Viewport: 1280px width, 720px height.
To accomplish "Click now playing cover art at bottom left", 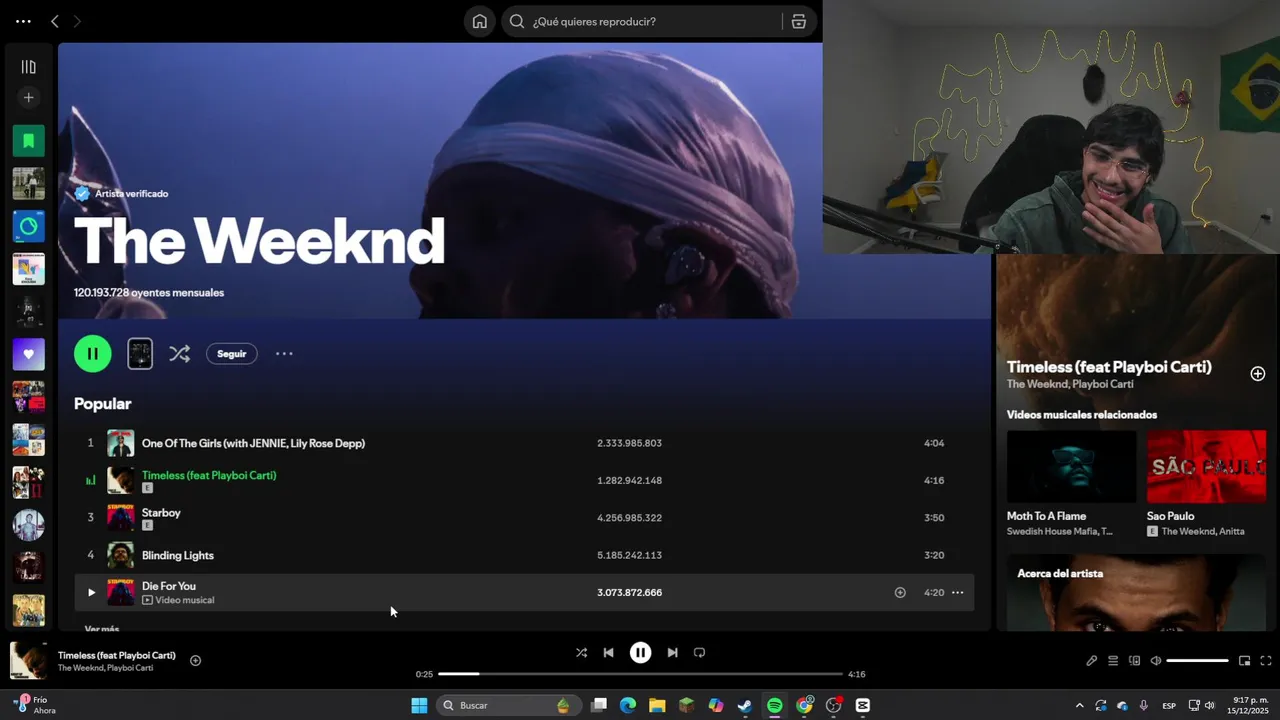I will point(28,660).
